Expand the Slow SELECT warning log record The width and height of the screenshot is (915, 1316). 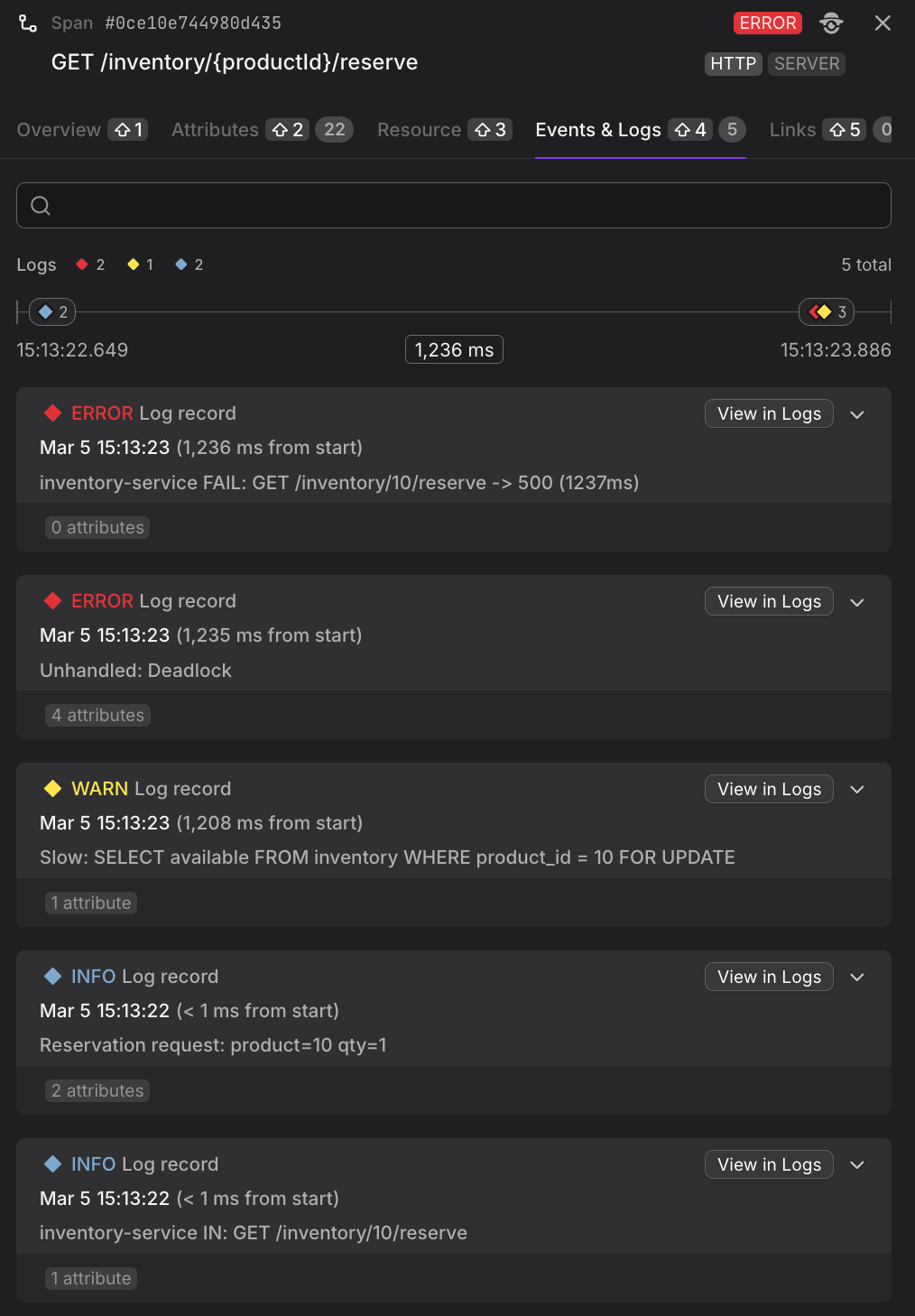[x=856, y=789]
